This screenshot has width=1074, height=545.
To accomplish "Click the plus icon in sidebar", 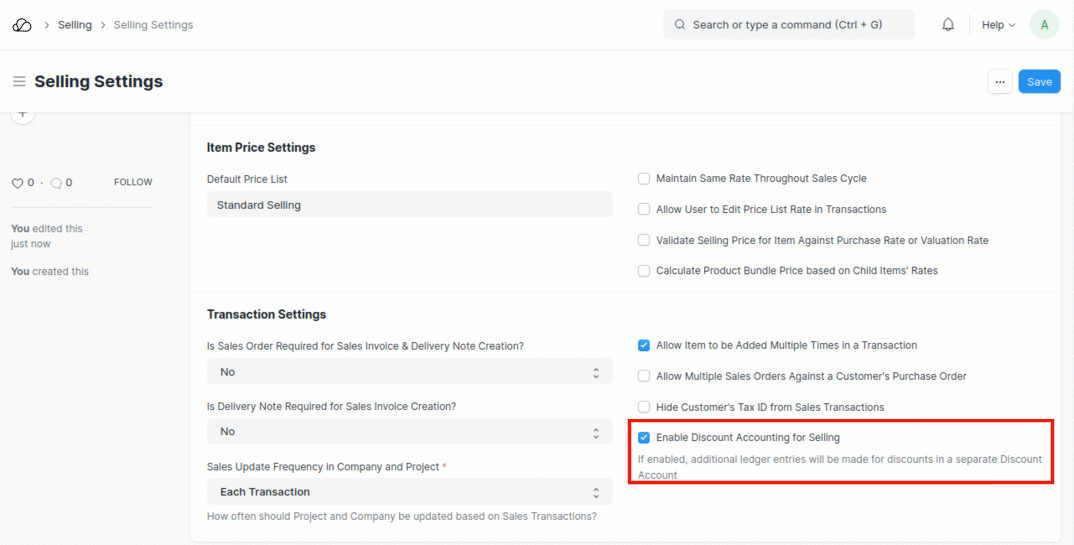I will click(23, 113).
